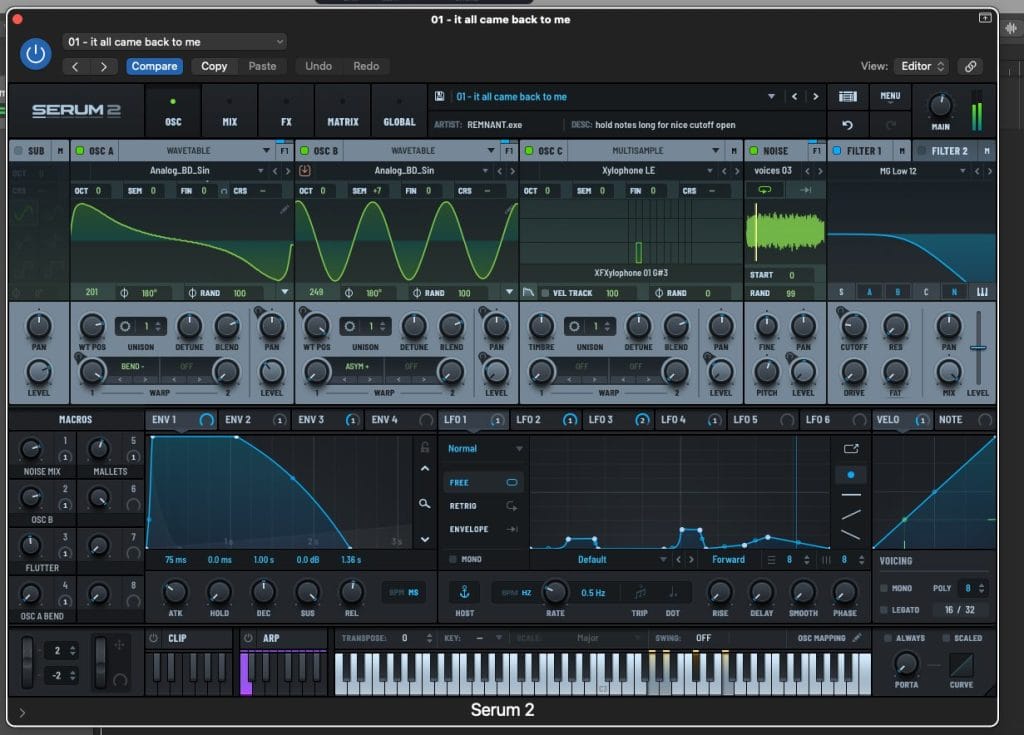
Task: Open OSC C MULTISAMPLE type dropdown
Action: click(x=645, y=151)
